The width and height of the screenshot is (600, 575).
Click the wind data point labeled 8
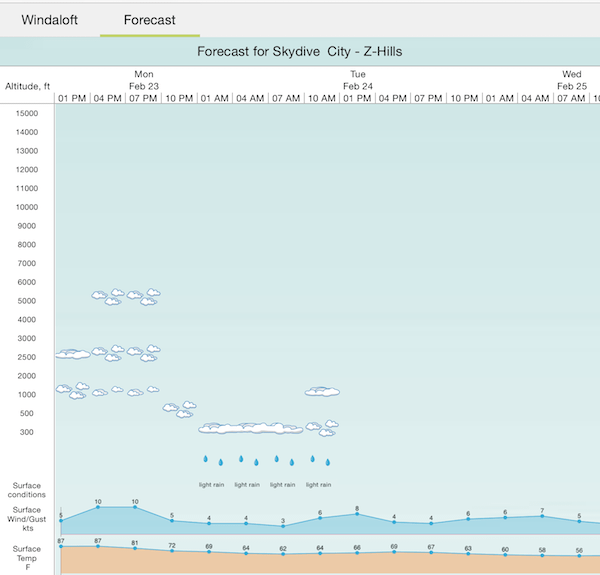click(x=357, y=515)
